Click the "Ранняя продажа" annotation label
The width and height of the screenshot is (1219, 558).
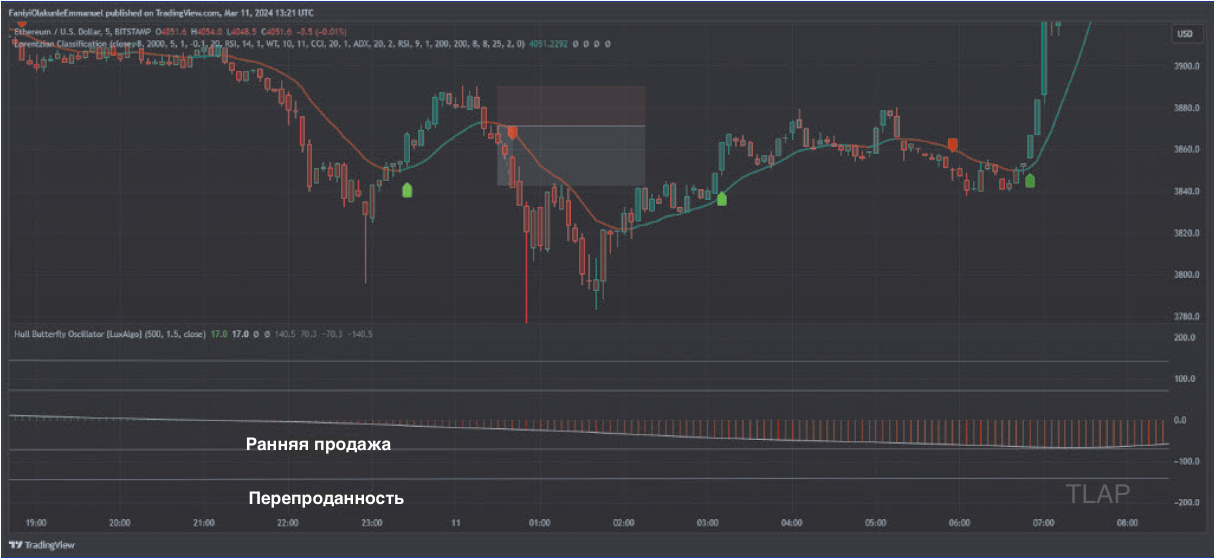point(318,444)
